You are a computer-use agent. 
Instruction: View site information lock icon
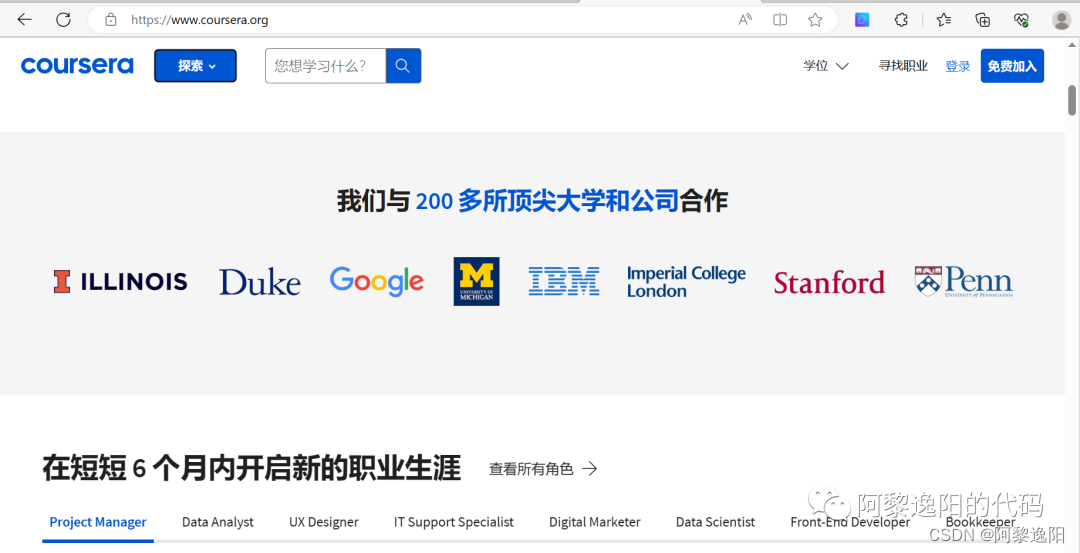pos(111,20)
